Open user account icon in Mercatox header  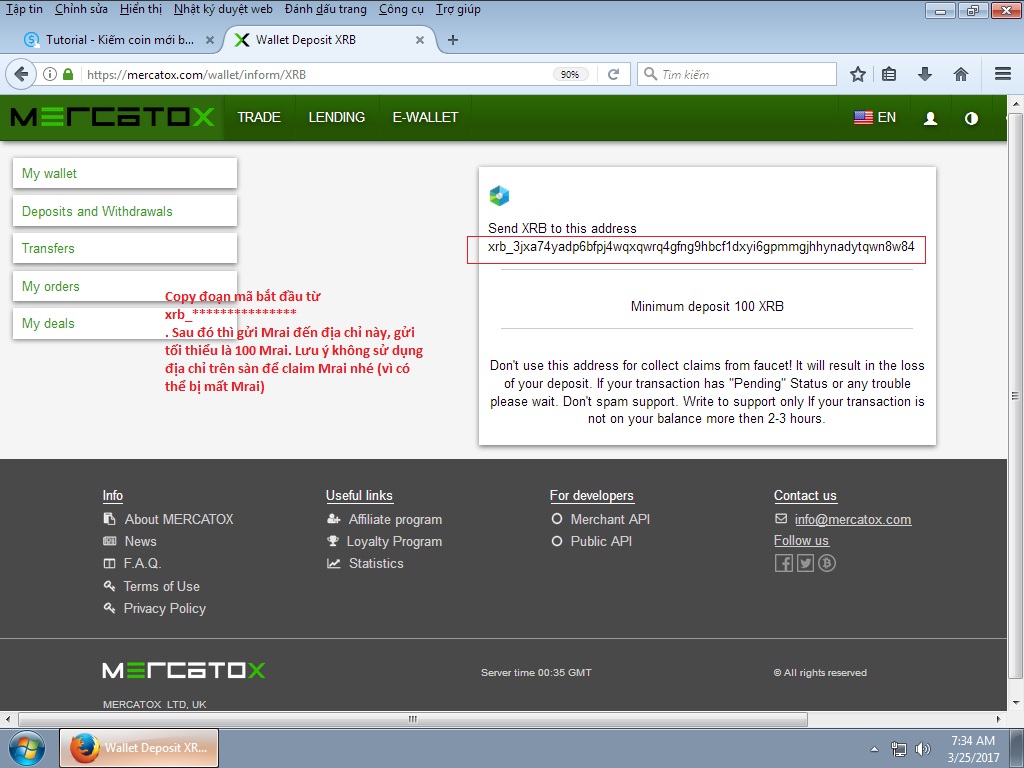(930, 118)
